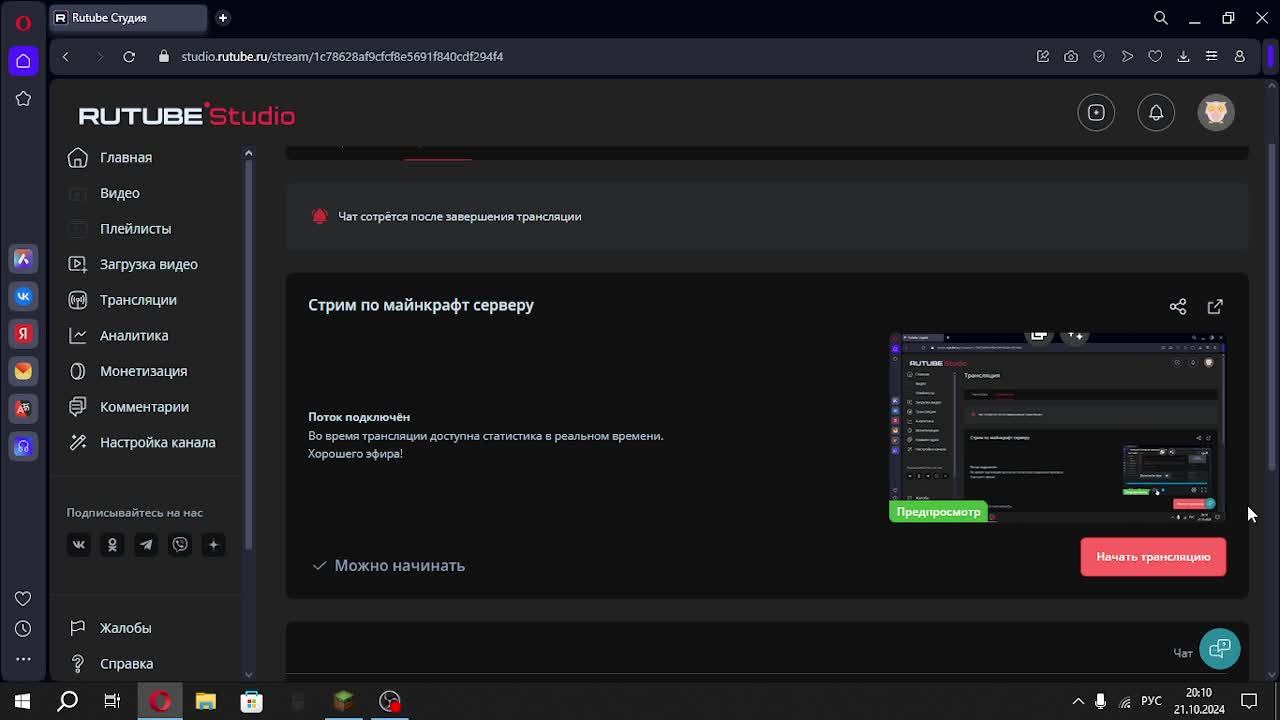Click the address bar URL

coord(342,57)
